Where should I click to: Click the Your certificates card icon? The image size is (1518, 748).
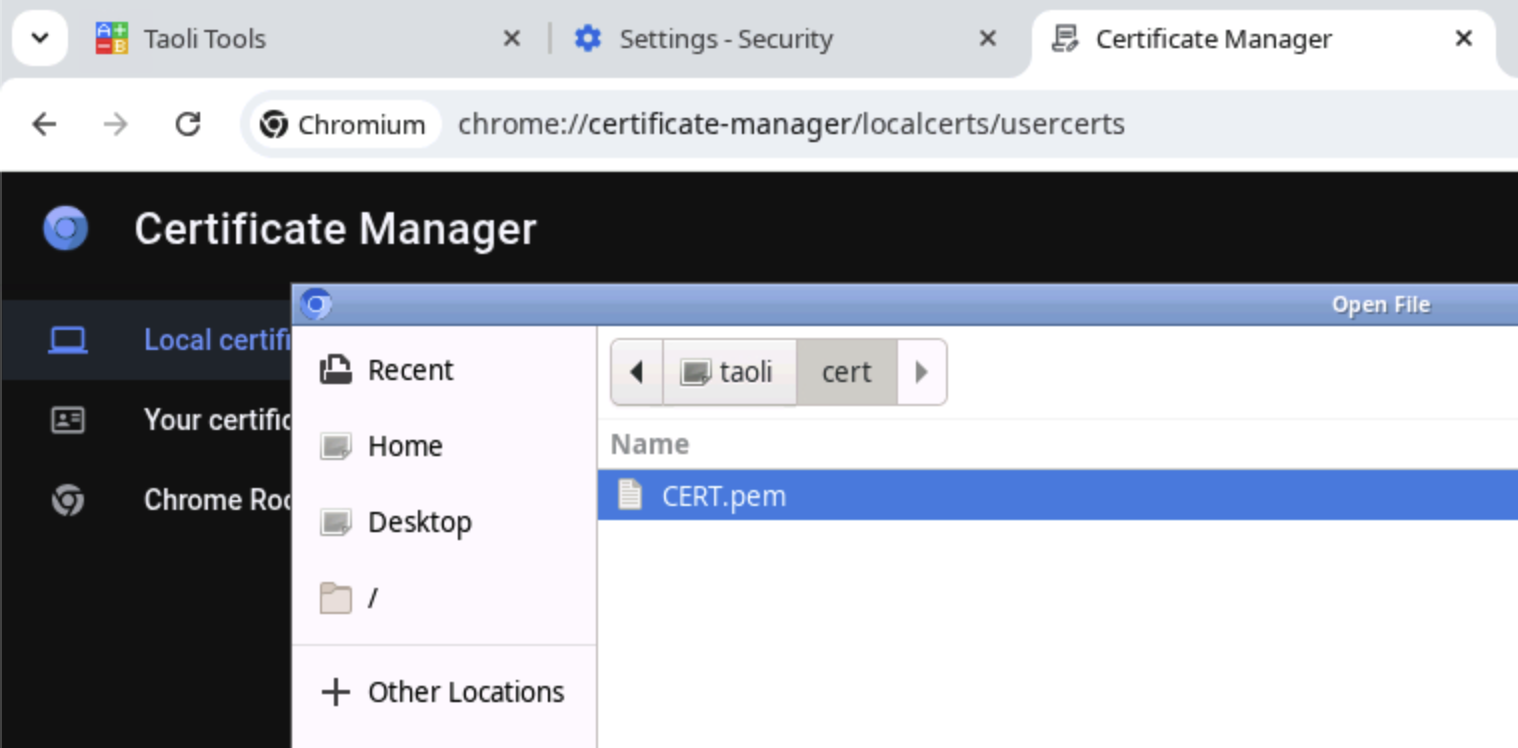point(68,420)
